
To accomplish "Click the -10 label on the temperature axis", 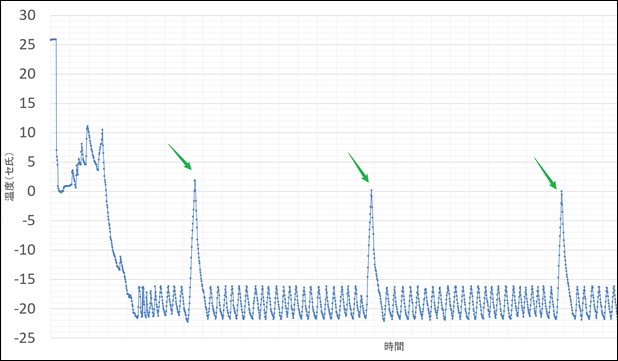I will 25,250.
